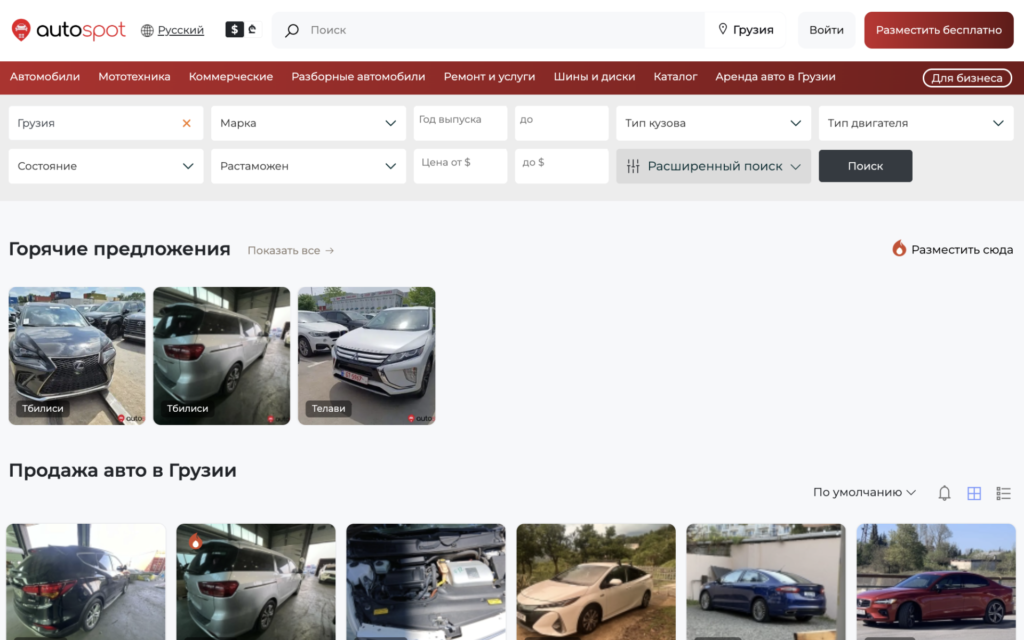Click Разместить бесплатно button

938,30
